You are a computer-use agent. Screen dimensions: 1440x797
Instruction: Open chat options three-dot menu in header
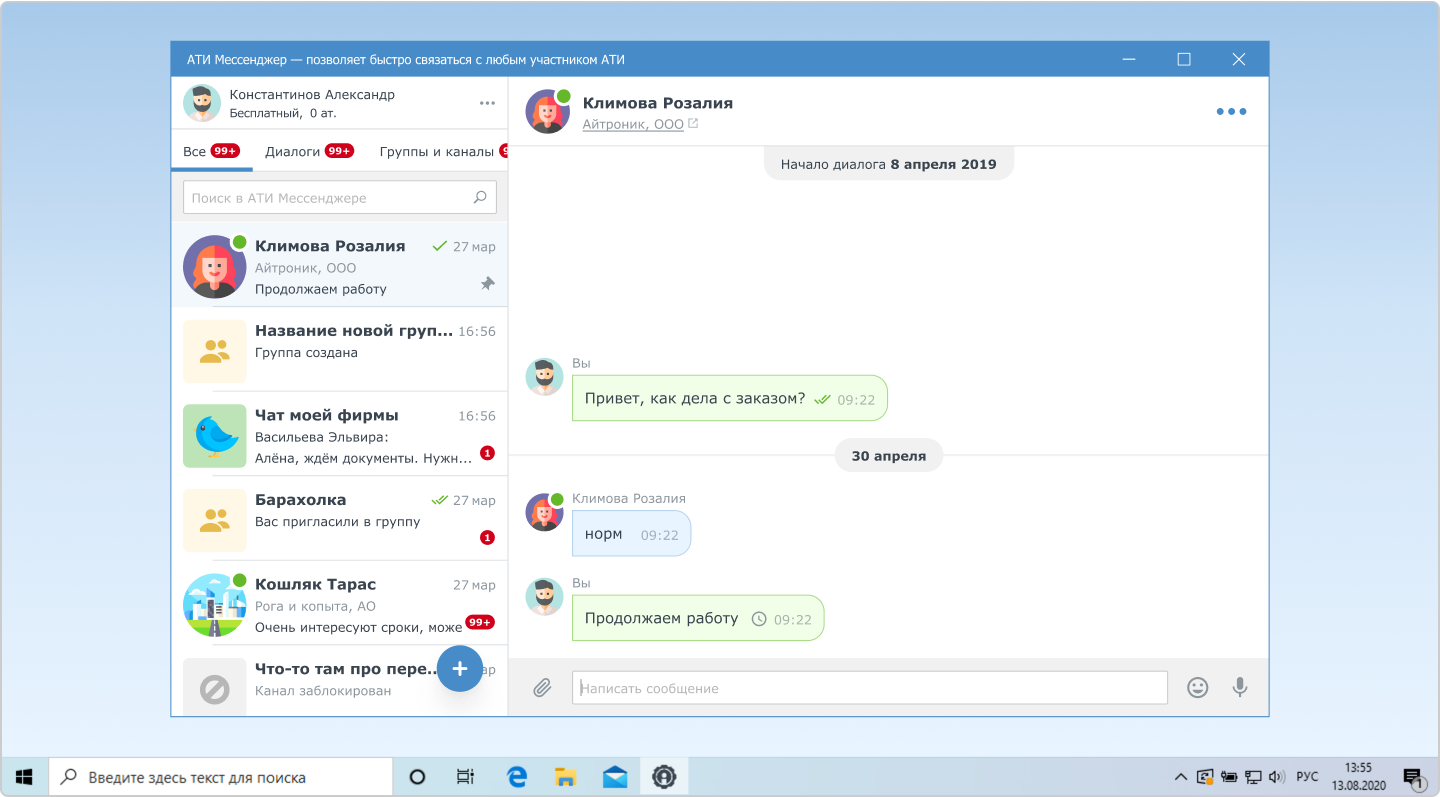(x=1231, y=112)
